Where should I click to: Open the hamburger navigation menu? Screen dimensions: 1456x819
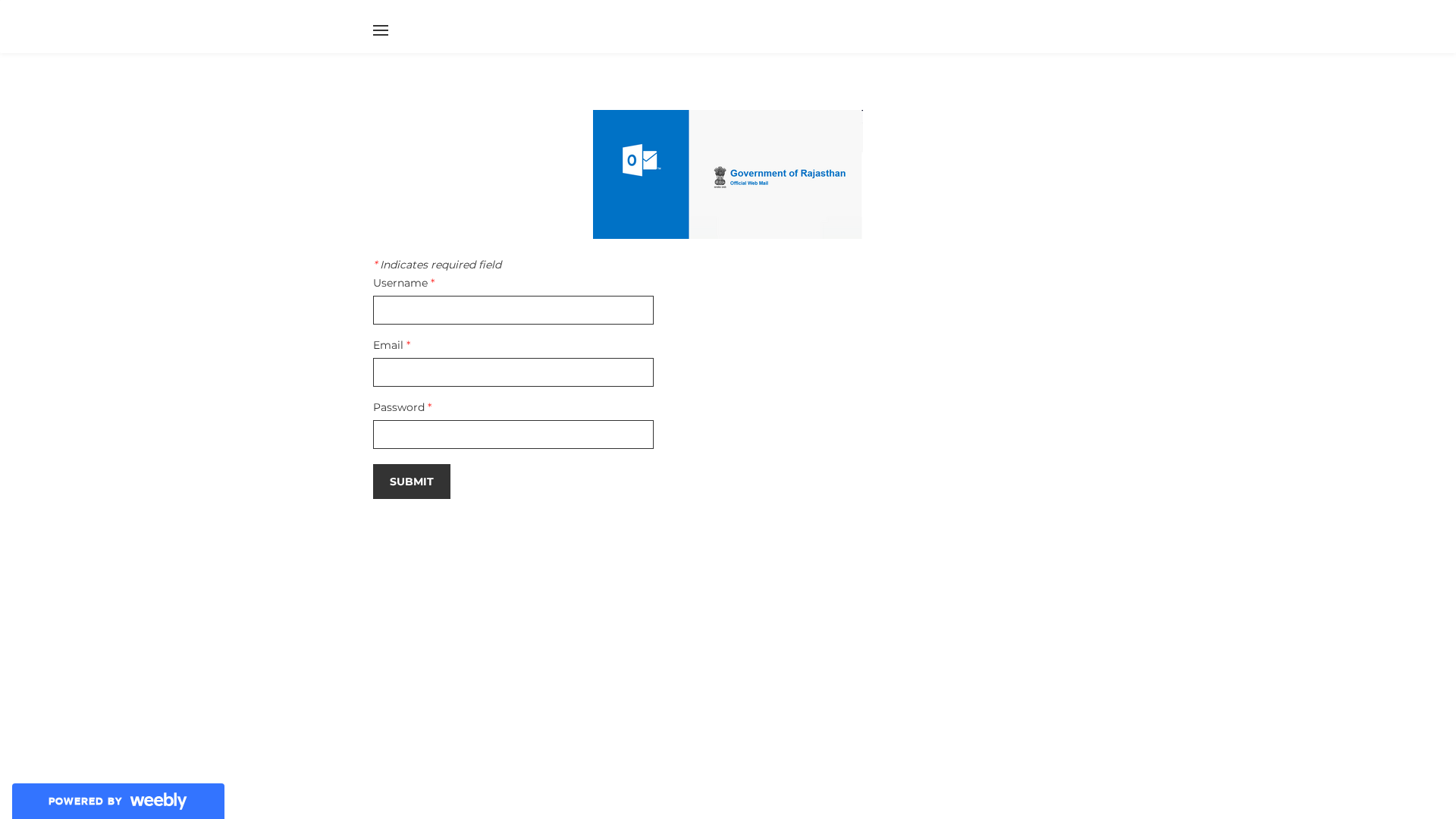pyautogui.click(x=381, y=30)
